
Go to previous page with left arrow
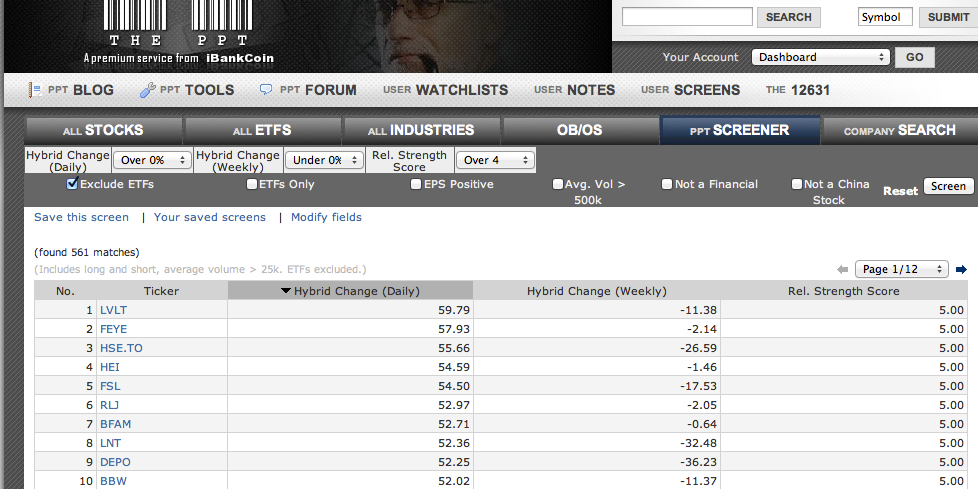point(843,269)
